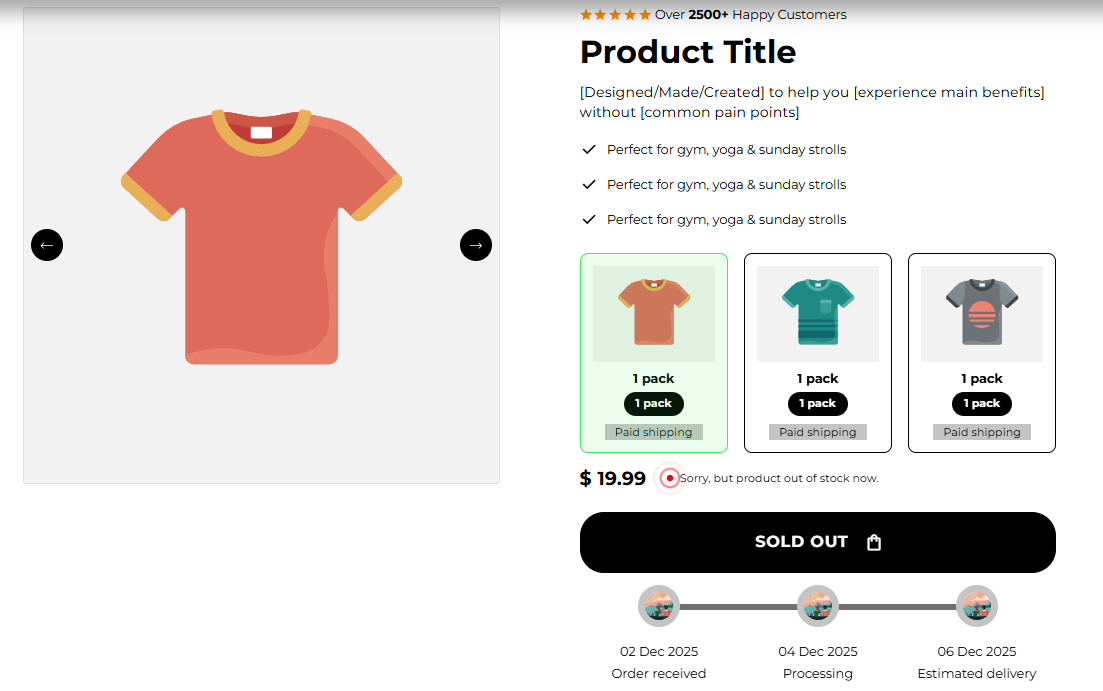Click the delivery progress bar between first steps
Image resolution: width=1103 pixels, height=691 pixels.
pos(739,607)
